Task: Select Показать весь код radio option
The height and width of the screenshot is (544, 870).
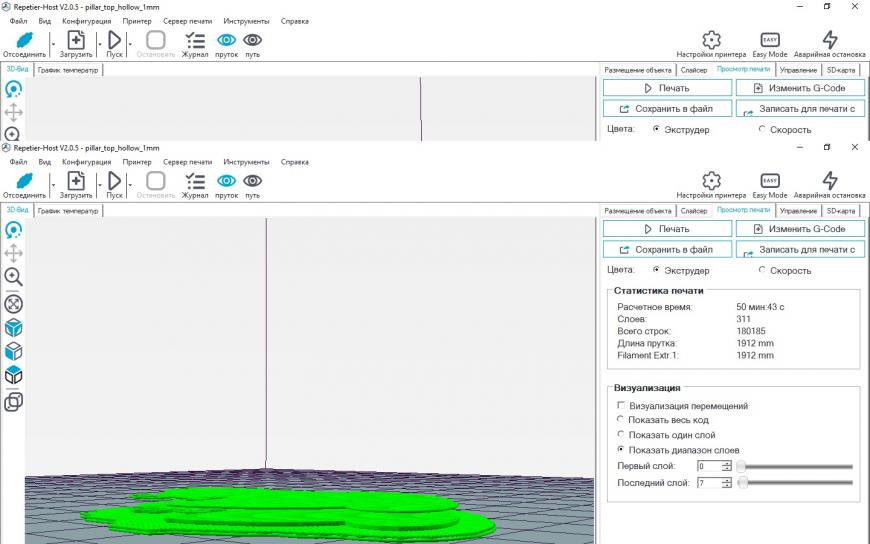Action: click(620, 419)
